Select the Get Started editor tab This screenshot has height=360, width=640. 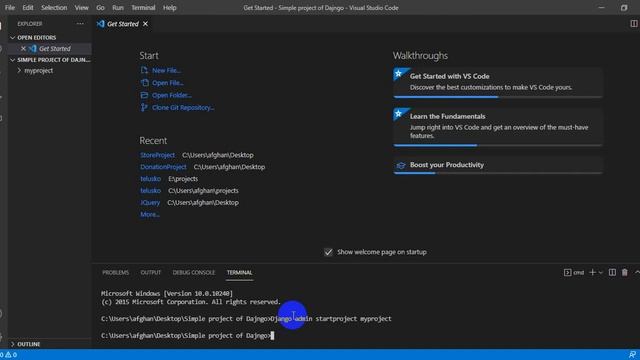(122, 24)
